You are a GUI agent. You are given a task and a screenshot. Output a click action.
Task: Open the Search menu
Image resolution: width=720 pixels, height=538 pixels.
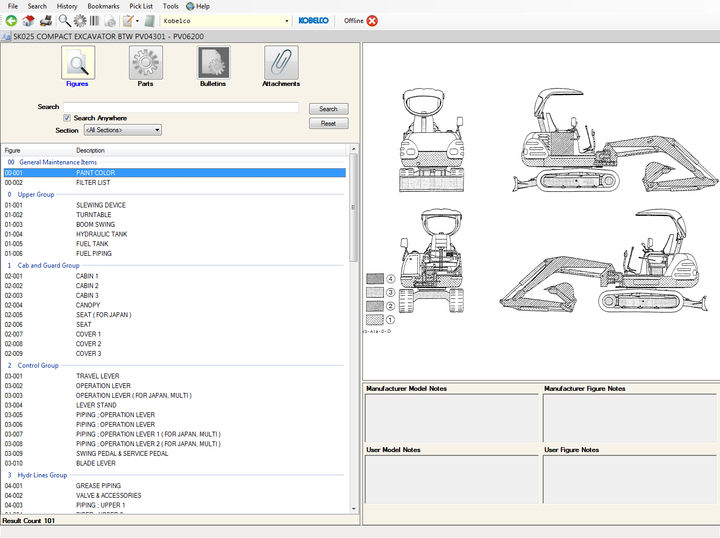tap(37, 6)
